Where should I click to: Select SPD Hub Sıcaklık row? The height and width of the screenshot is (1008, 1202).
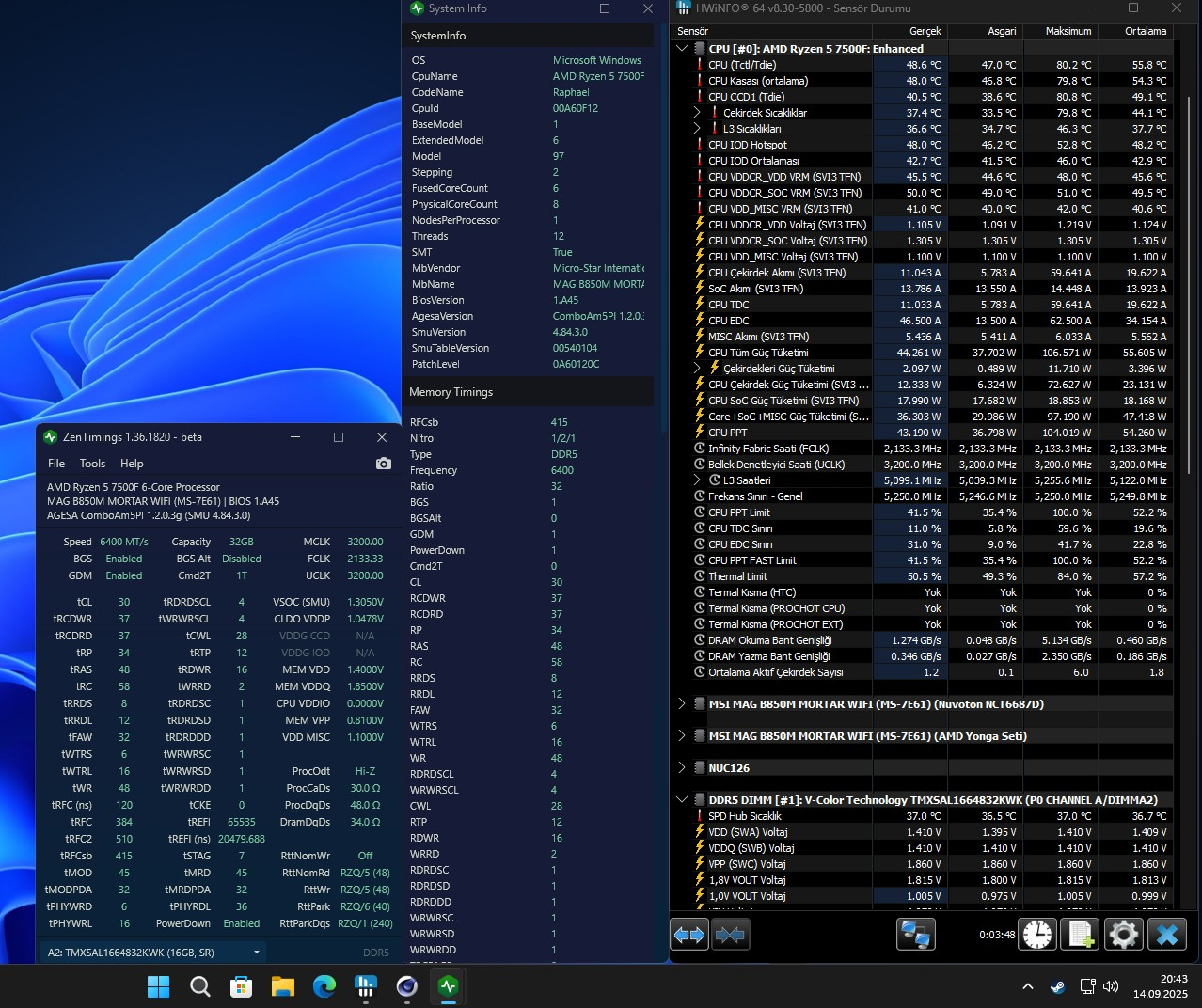coord(922,816)
